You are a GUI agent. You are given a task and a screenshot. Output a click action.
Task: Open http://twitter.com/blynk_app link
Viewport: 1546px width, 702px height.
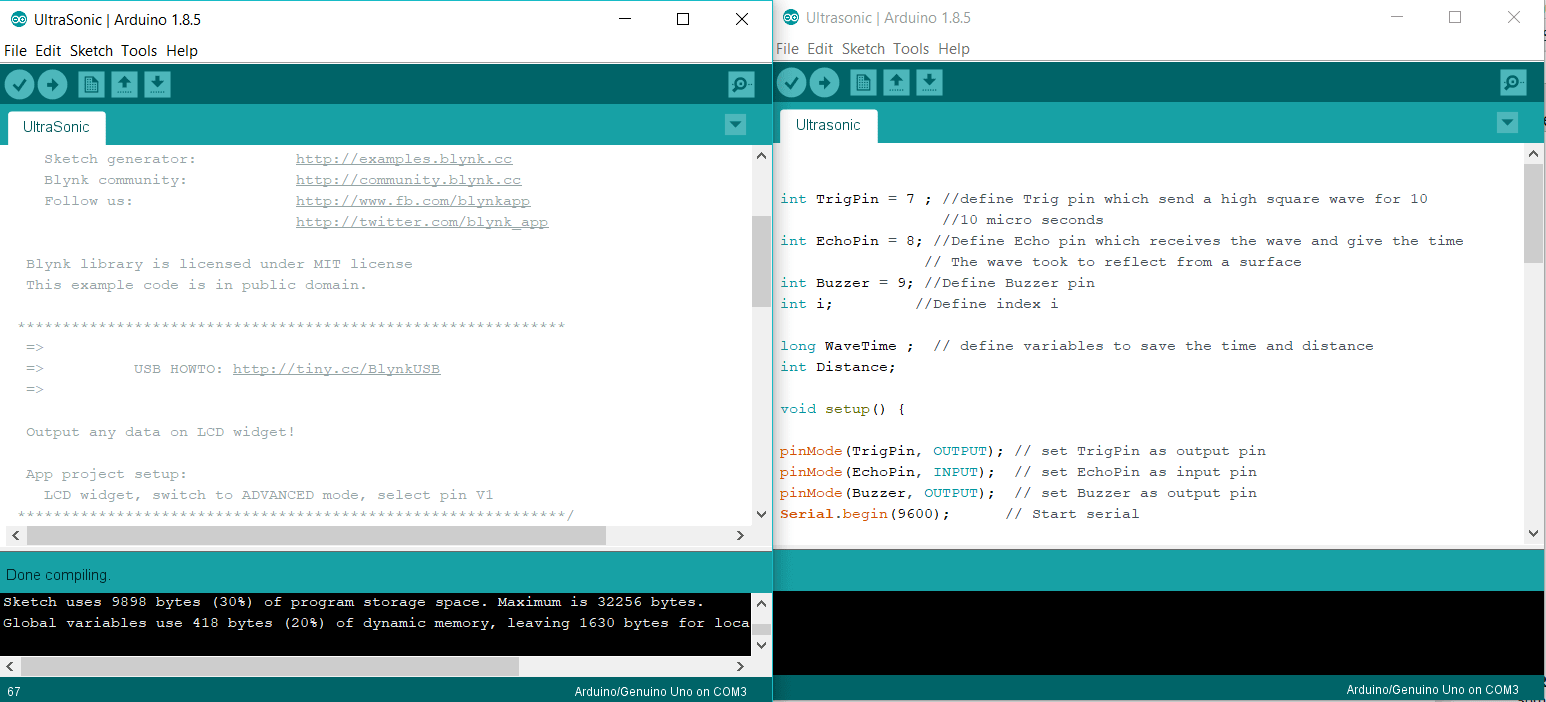[x=422, y=222]
